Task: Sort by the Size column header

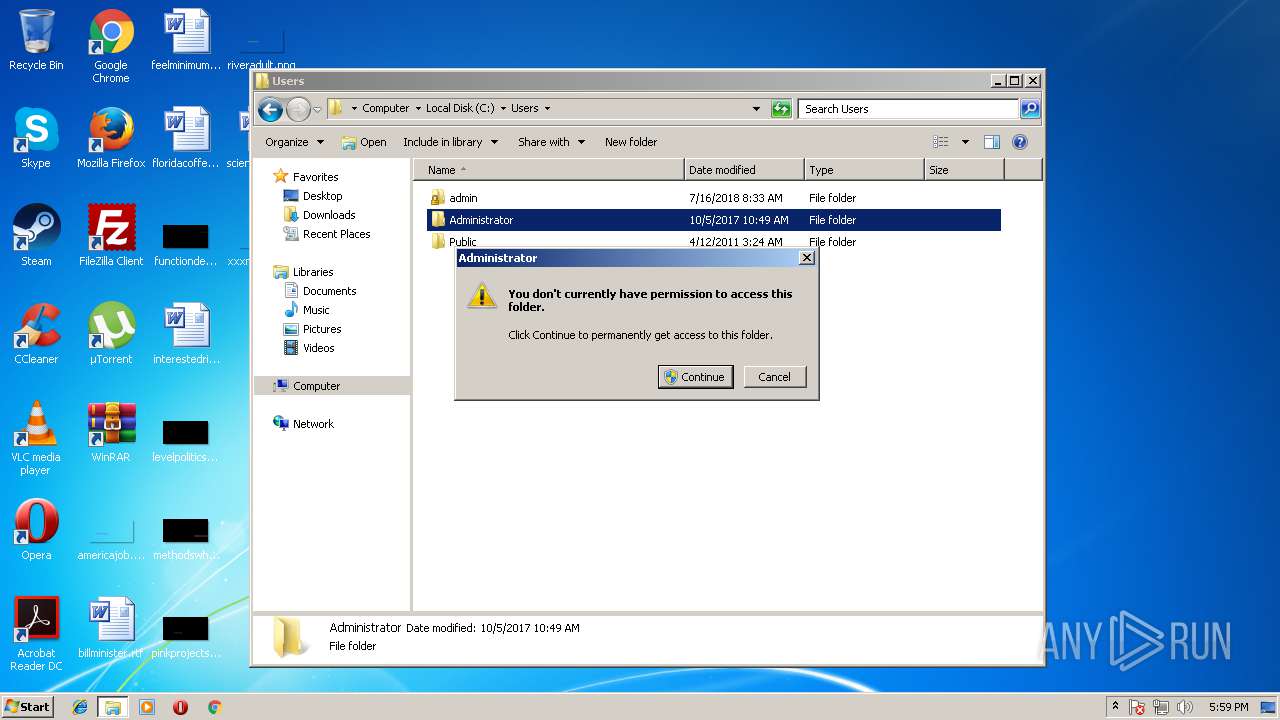Action: (x=964, y=170)
